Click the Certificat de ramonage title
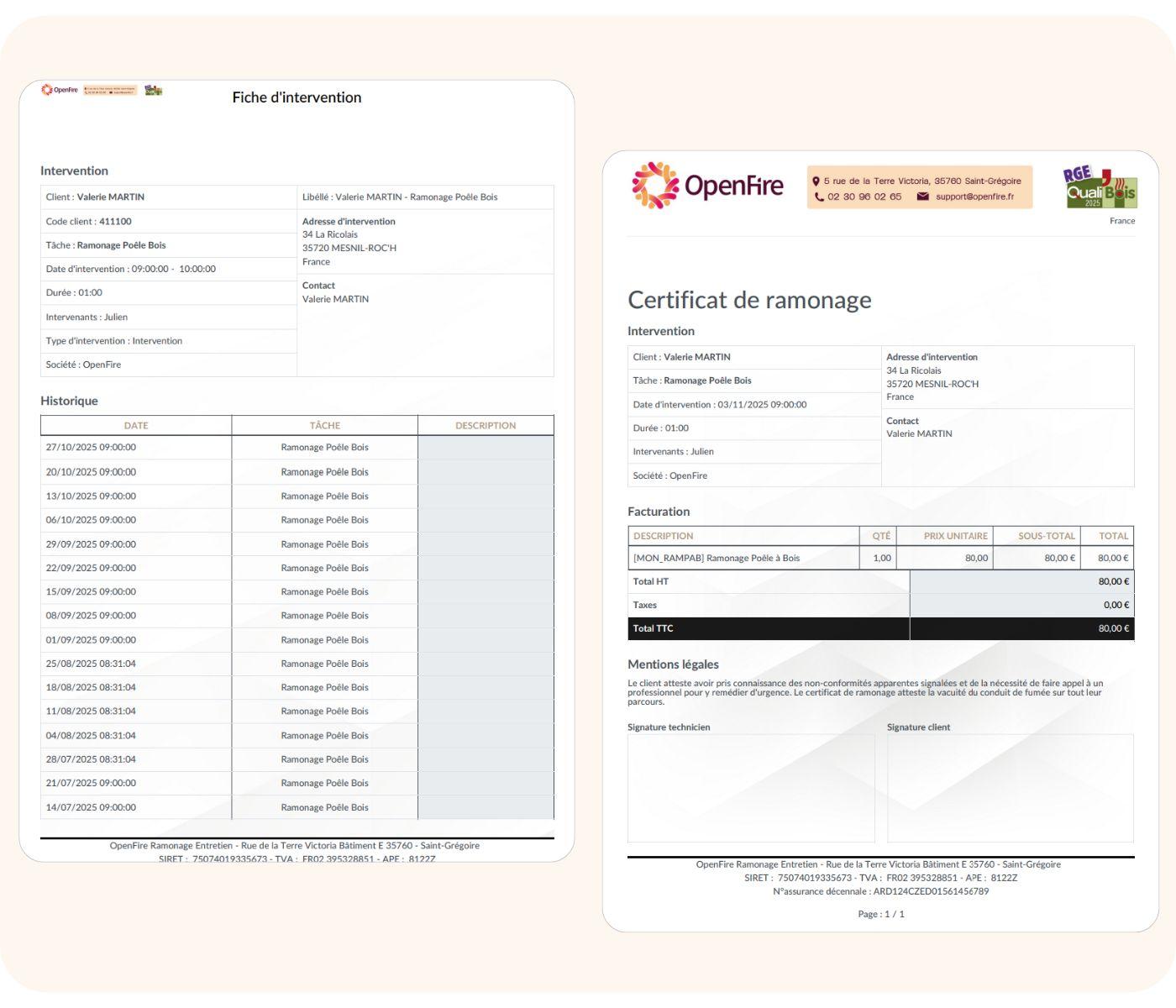Image resolution: width=1176 pixels, height=1008 pixels. [x=749, y=300]
